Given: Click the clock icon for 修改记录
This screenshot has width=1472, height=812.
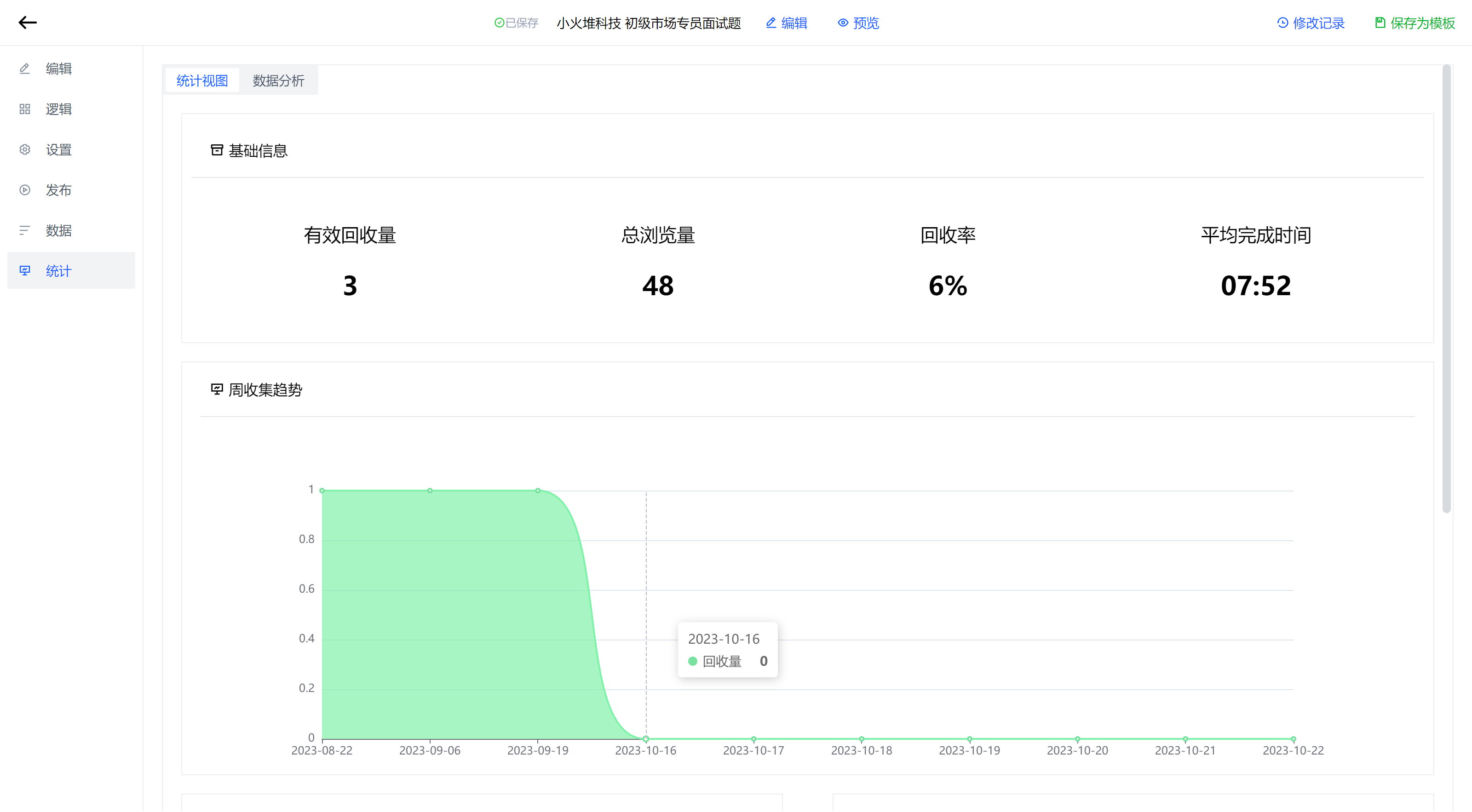Looking at the screenshot, I should (1283, 23).
